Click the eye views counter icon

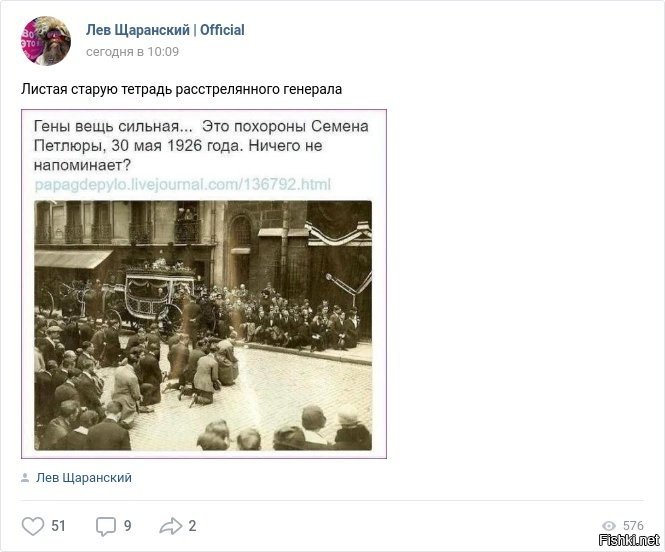click(609, 526)
